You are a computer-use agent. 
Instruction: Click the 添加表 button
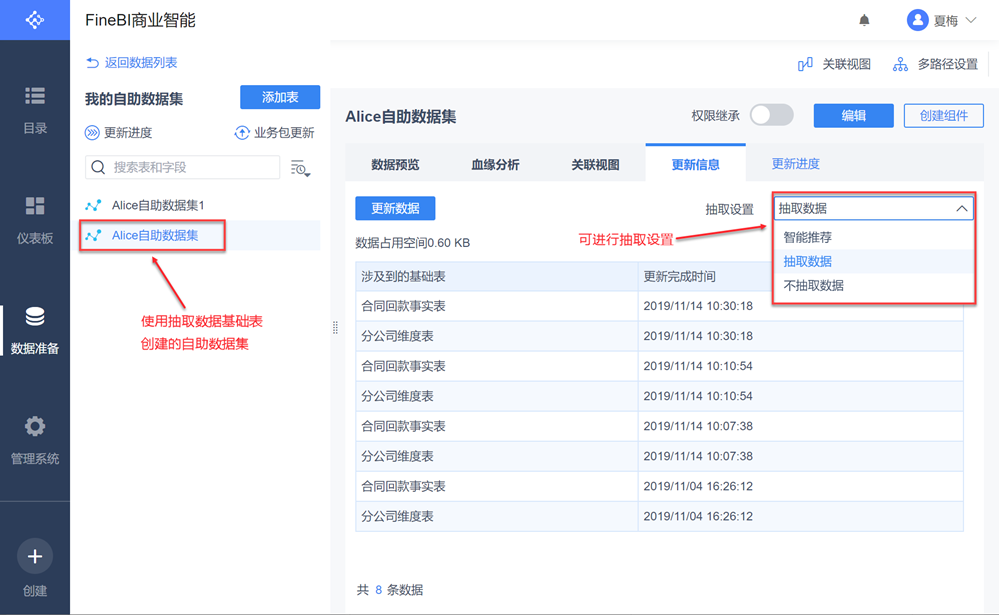280,97
